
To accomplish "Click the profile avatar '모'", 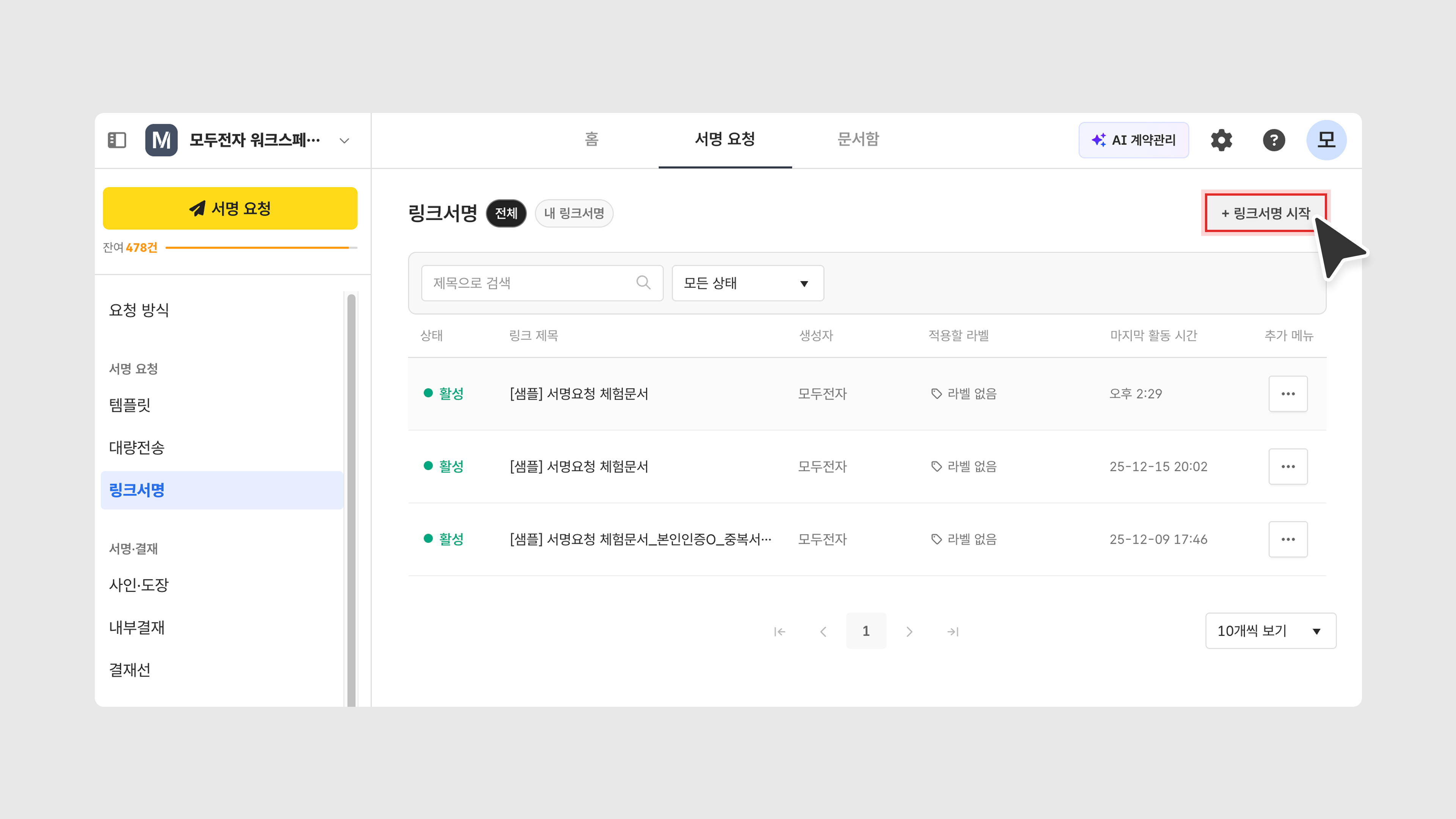I will 1326,140.
